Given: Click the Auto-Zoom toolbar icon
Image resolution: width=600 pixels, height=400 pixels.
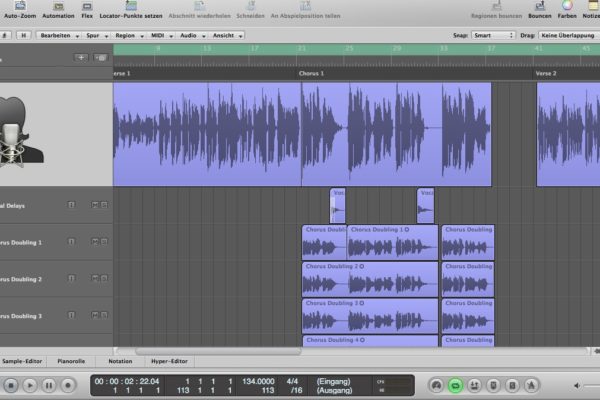Looking at the screenshot, I should [x=20, y=6].
